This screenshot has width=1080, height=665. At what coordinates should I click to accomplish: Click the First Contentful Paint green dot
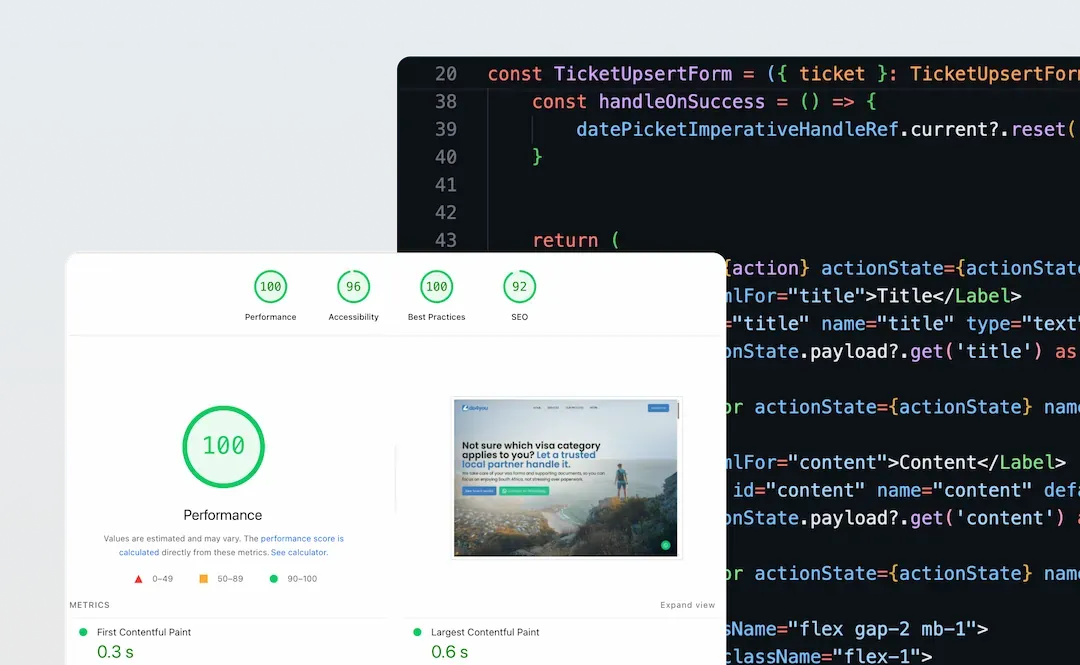(x=83, y=632)
